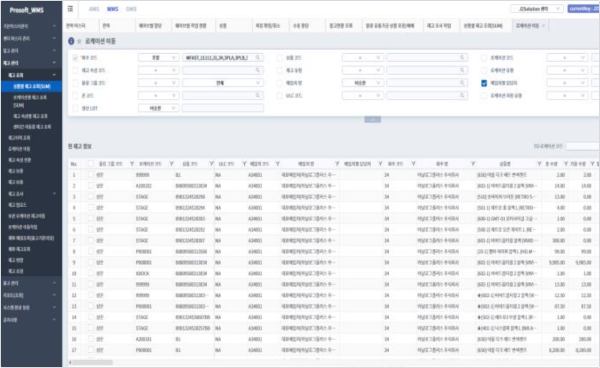Open filter funnel on the ULC column header
The image size is (600, 368).
pos(244,164)
